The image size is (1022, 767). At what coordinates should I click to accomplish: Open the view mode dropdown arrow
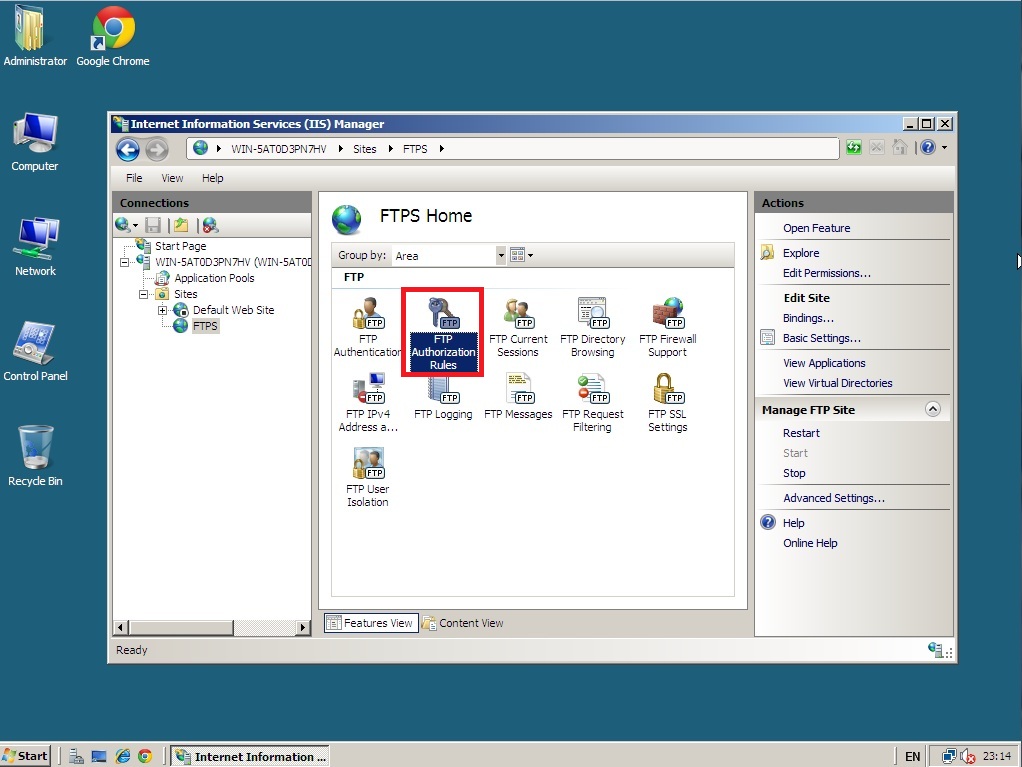(x=531, y=255)
